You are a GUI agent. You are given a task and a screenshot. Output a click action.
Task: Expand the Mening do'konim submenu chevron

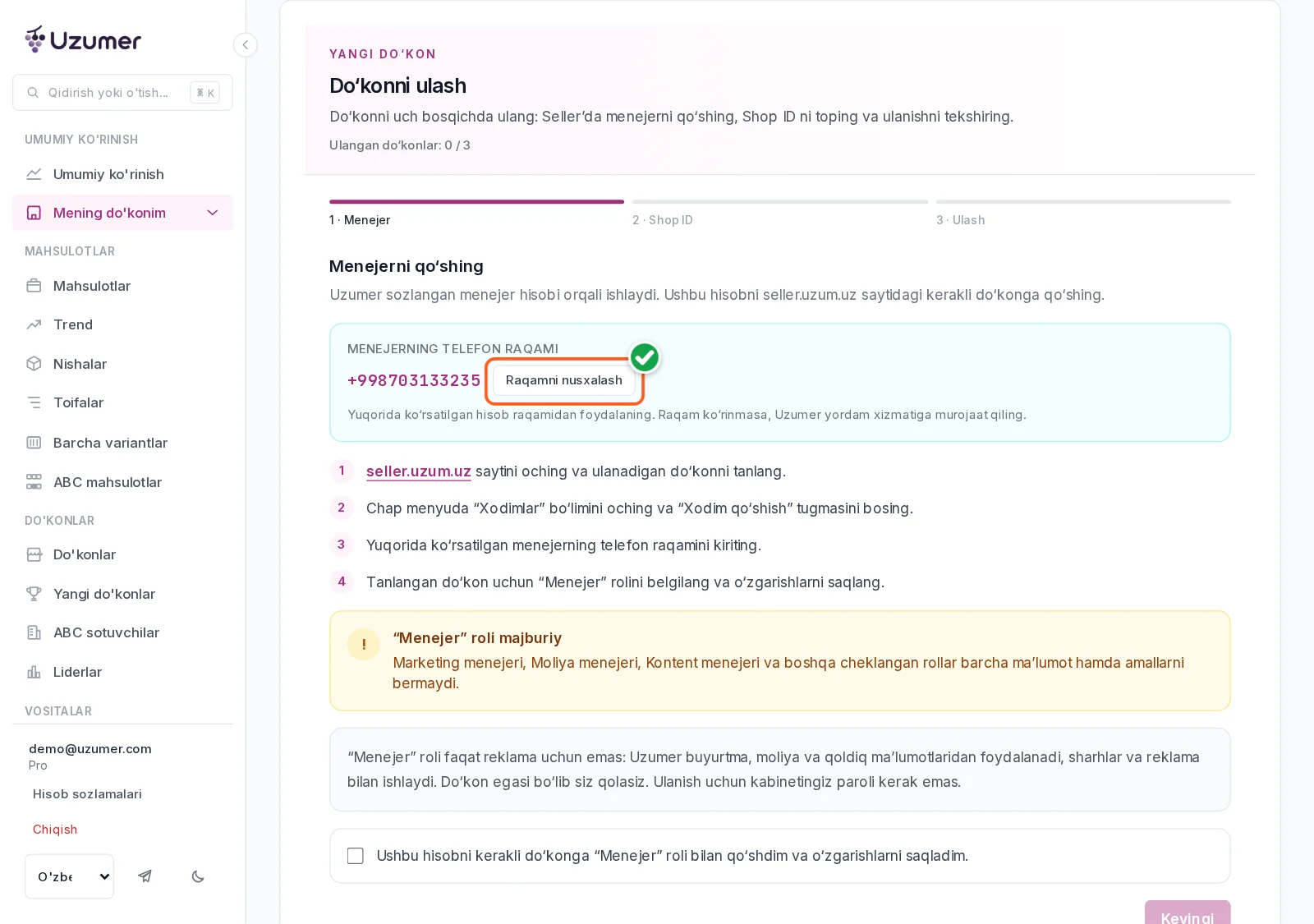(213, 213)
